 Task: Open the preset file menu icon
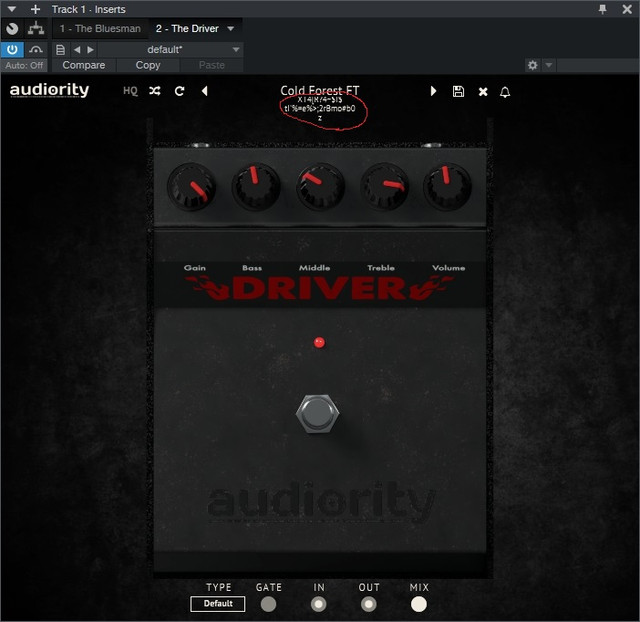pyautogui.click(x=60, y=50)
